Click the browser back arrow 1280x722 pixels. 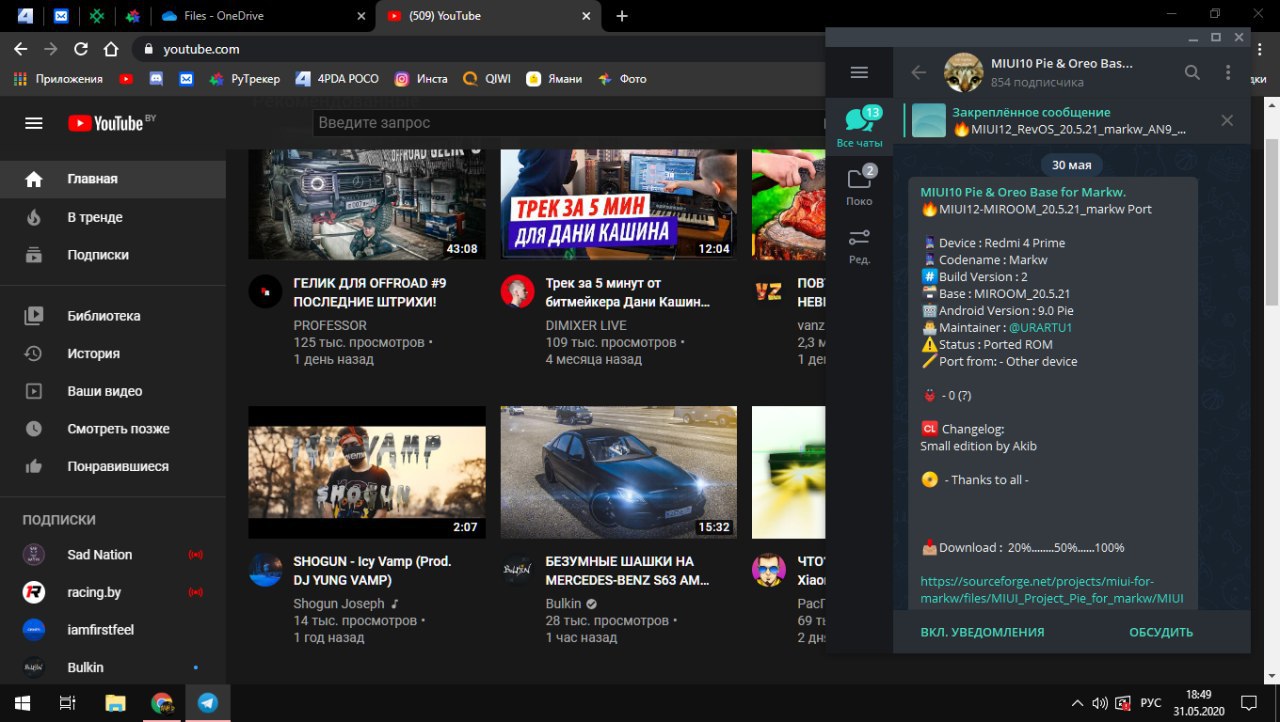(x=20, y=49)
